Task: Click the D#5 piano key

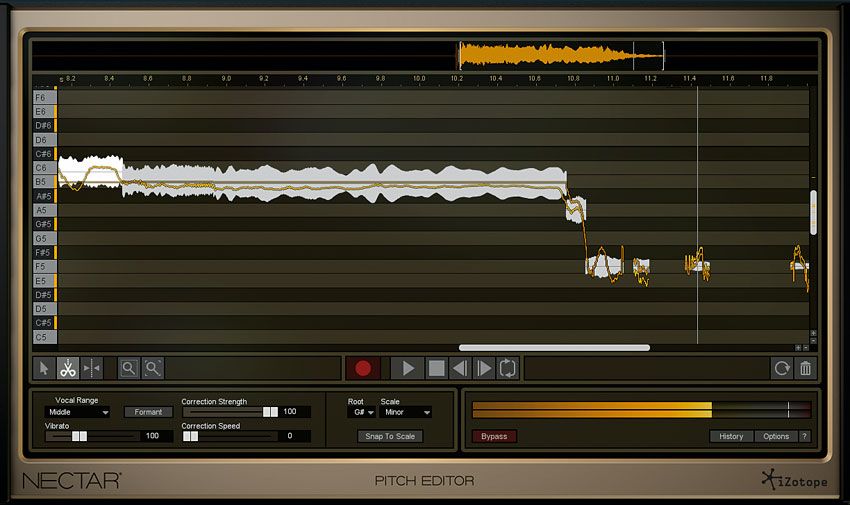Action: pyautogui.click(x=44, y=295)
